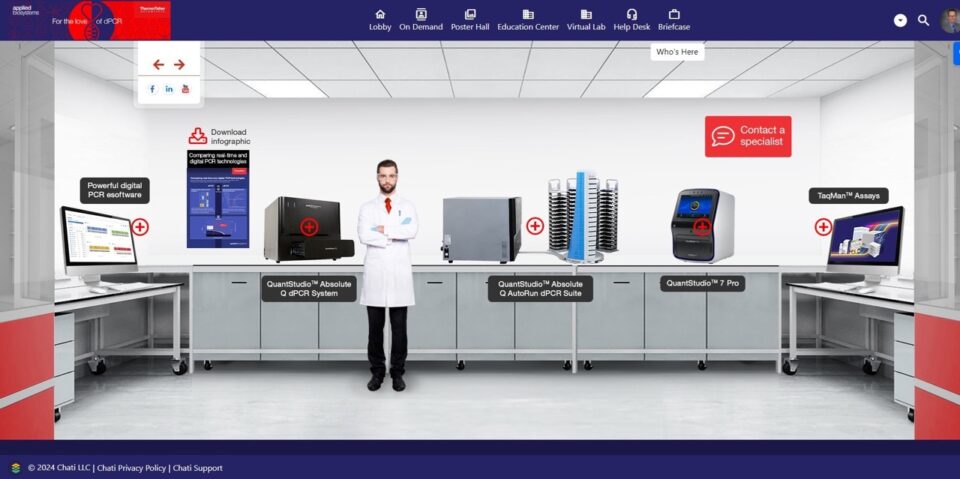
Task: Click the Chati logo icon in footer
Action: coord(16,468)
